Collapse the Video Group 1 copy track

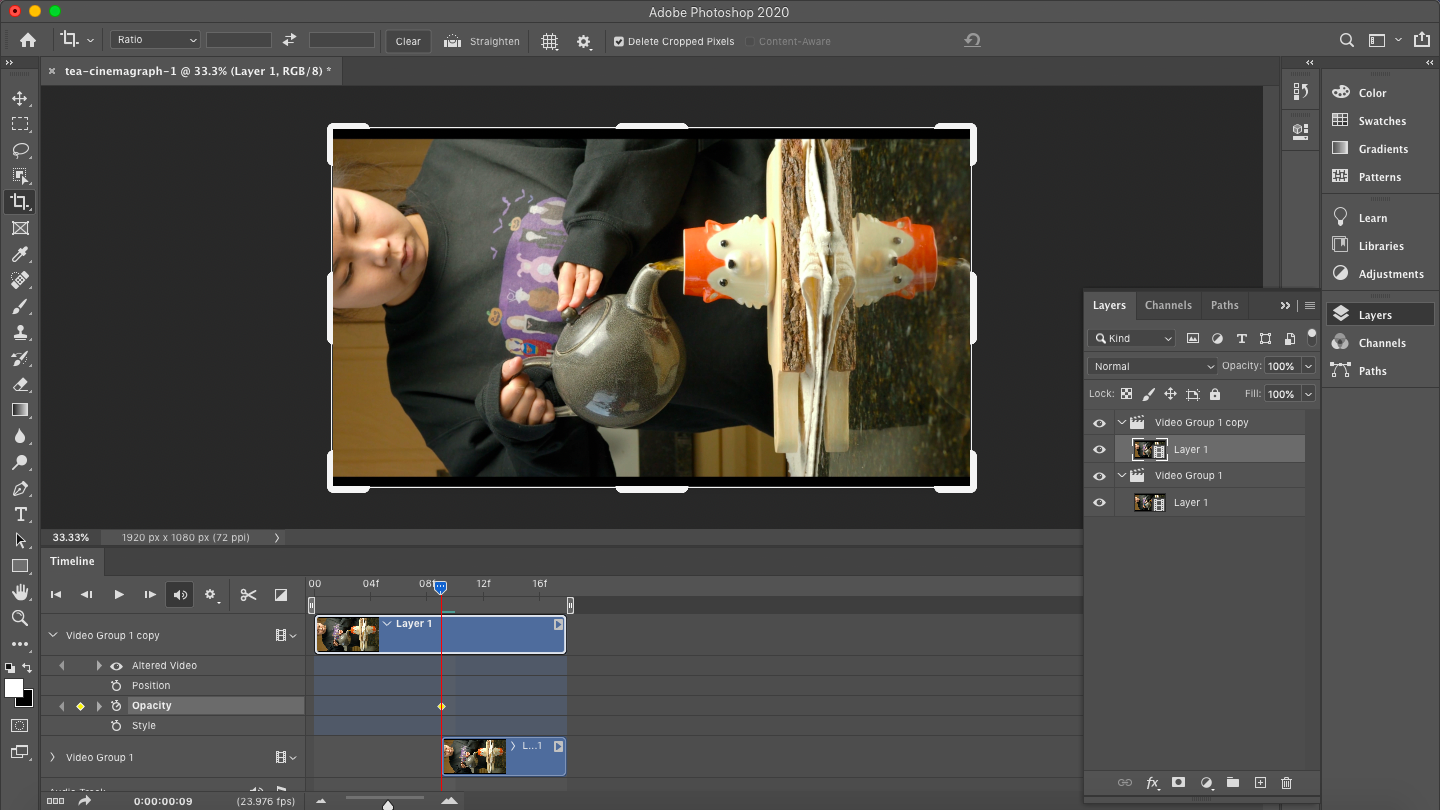tap(52, 634)
